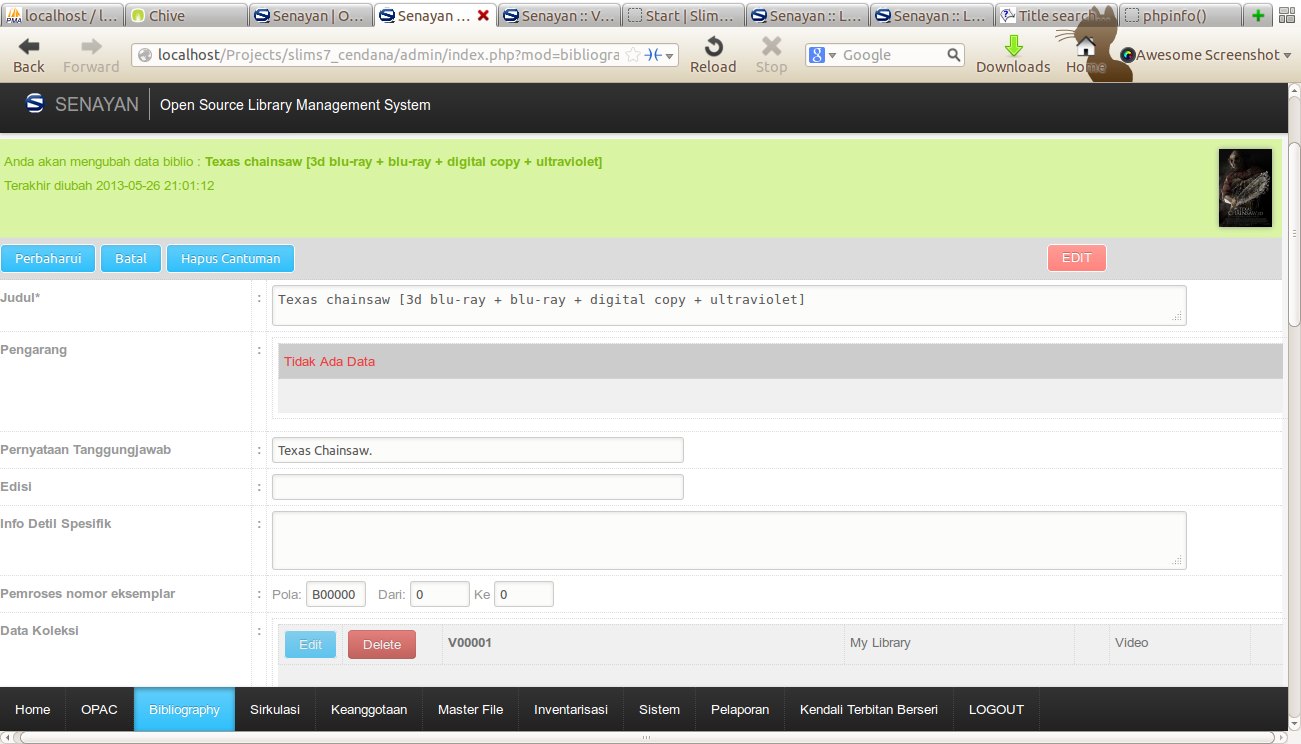The width and height of the screenshot is (1301, 744).
Task: Open Awesome Screenshot extension menu
Action: 1205,55
